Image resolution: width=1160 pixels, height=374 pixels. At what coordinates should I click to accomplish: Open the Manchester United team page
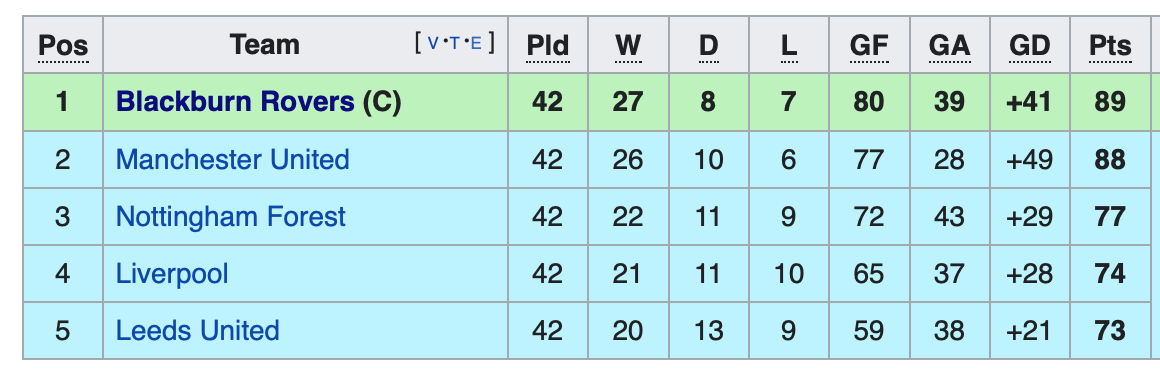tap(232, 160)
